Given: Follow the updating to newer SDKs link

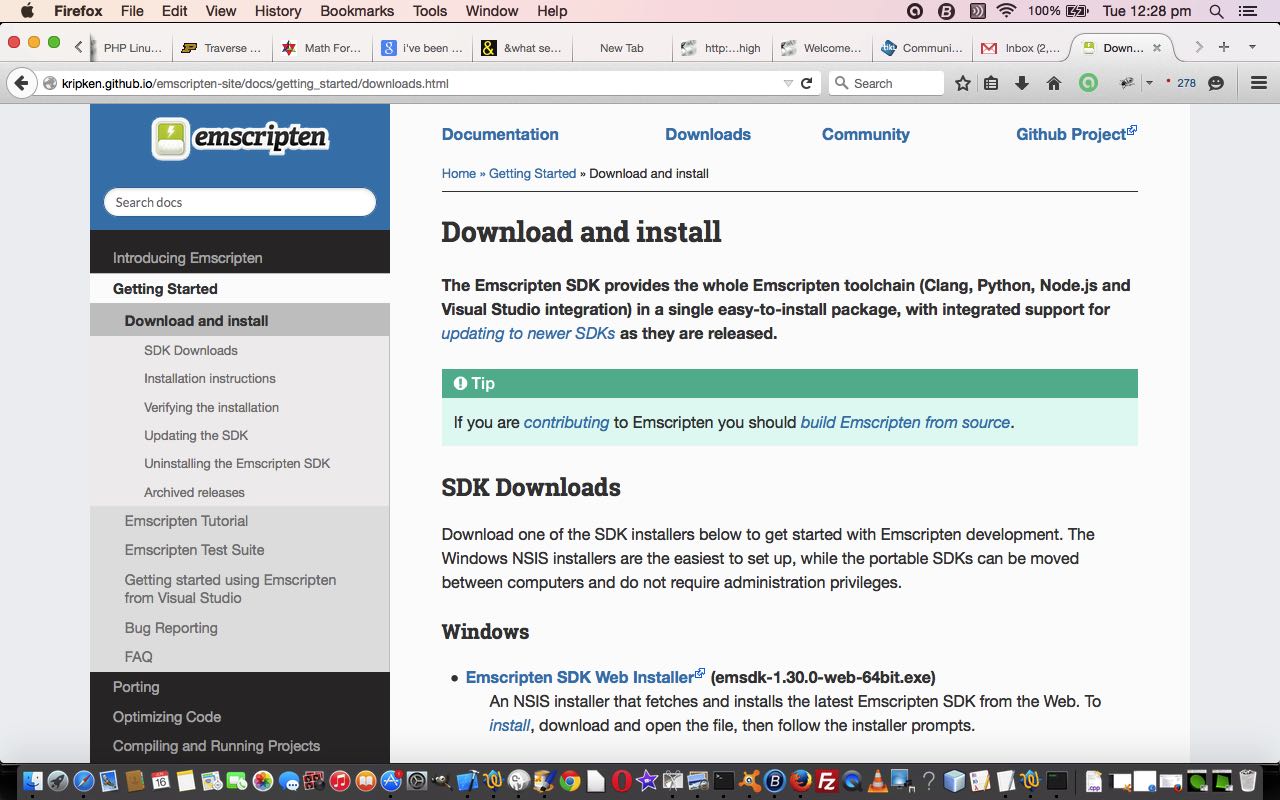Looking at the screenshot, I should [x=528, y=333].
